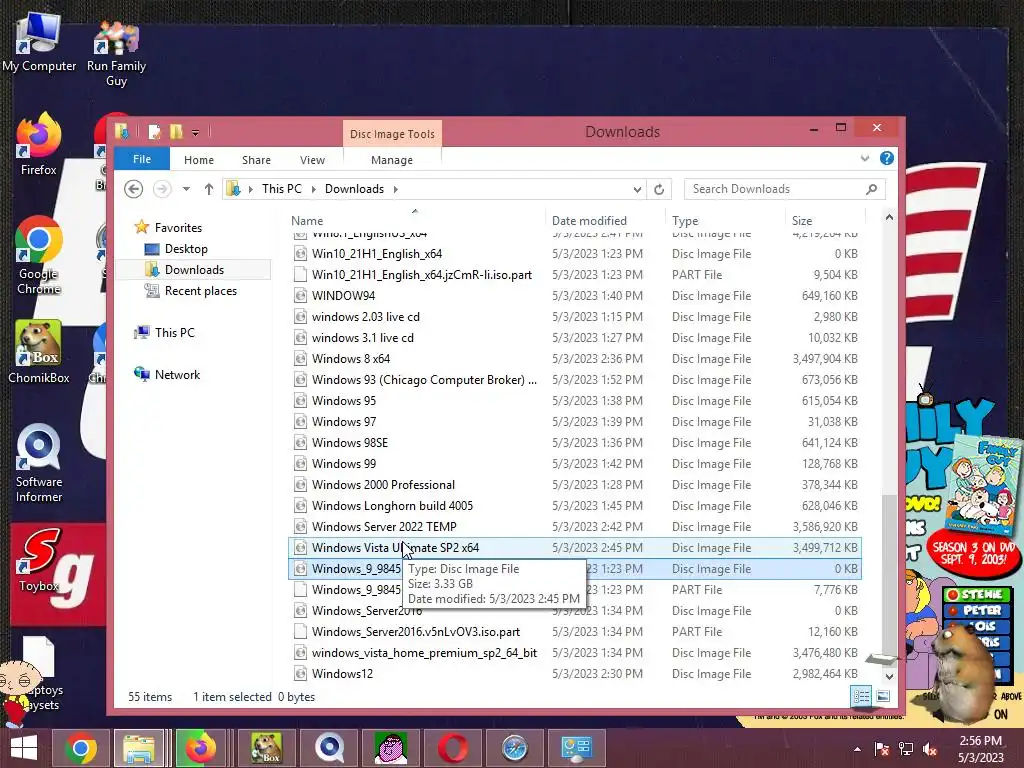
Task: Select Windows Longhorn build 4005 file
Action: [575, 505]
